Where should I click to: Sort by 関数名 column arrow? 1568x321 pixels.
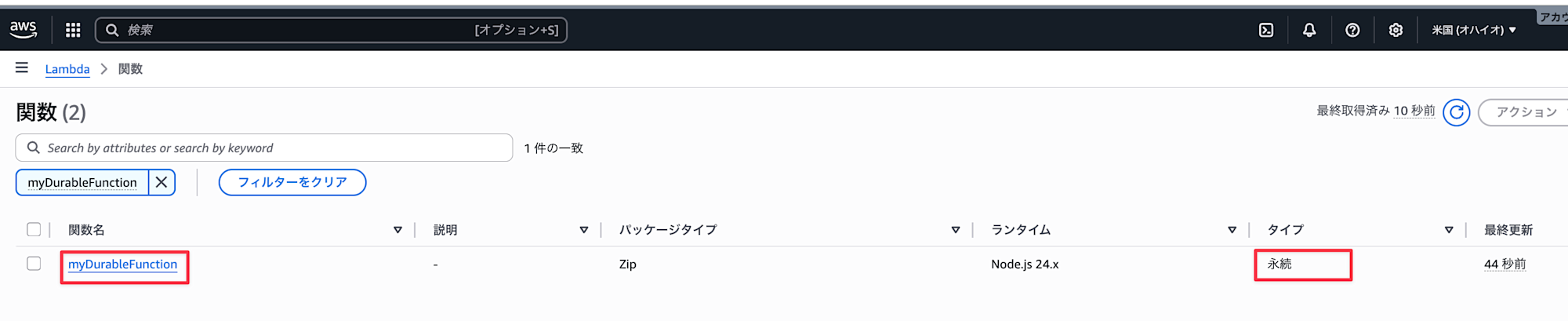click(x=397, y=230)
